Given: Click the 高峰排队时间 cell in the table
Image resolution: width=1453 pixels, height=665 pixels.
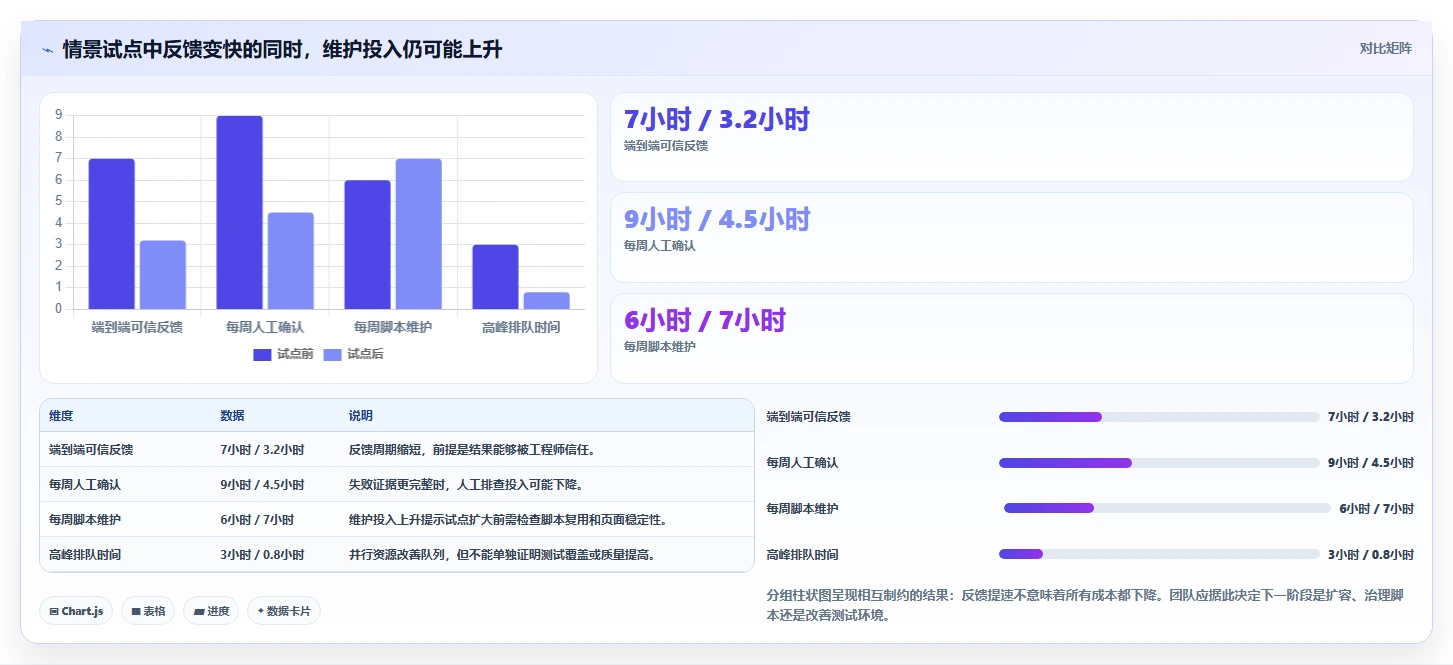Looking at the screenshot, I should (85, 555).
